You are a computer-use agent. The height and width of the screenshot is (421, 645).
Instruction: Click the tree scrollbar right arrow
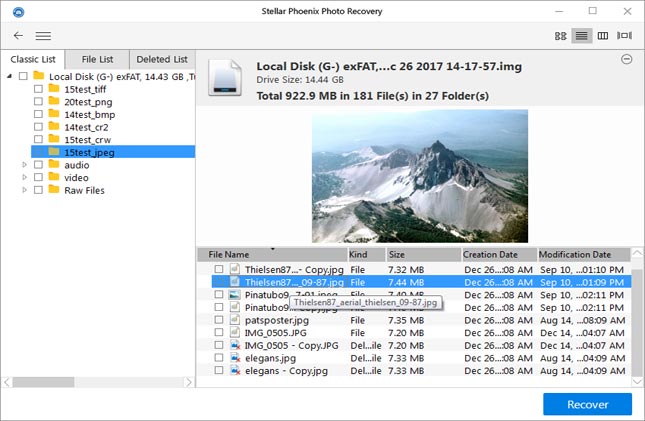point(188,382)
